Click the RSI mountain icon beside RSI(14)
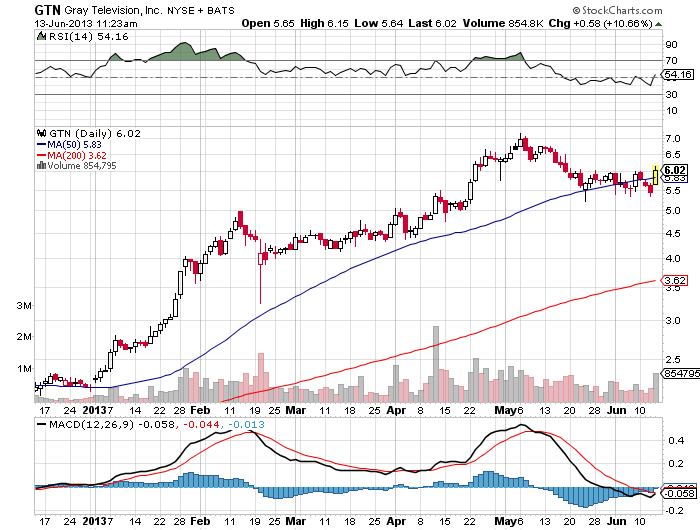 (x=42, y=36)
